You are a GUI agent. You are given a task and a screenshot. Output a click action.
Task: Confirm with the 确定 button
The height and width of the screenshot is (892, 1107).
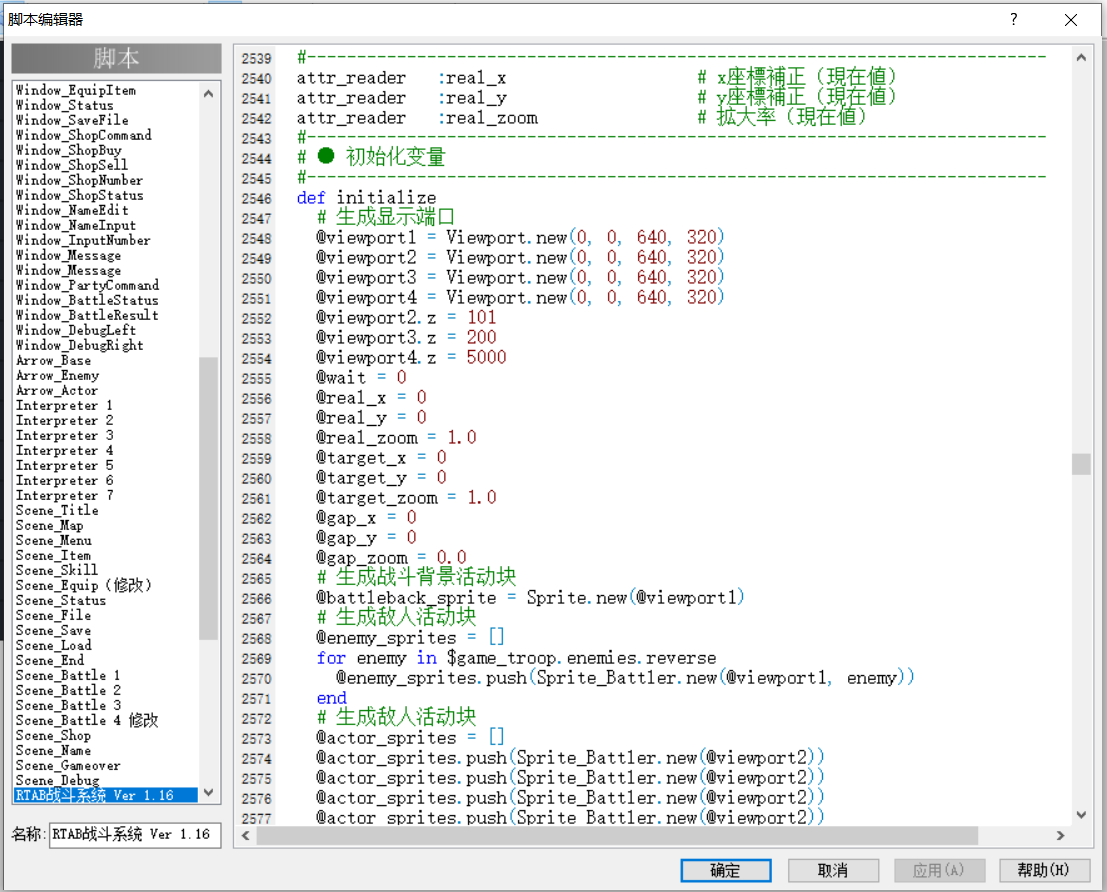click(726, 870)
